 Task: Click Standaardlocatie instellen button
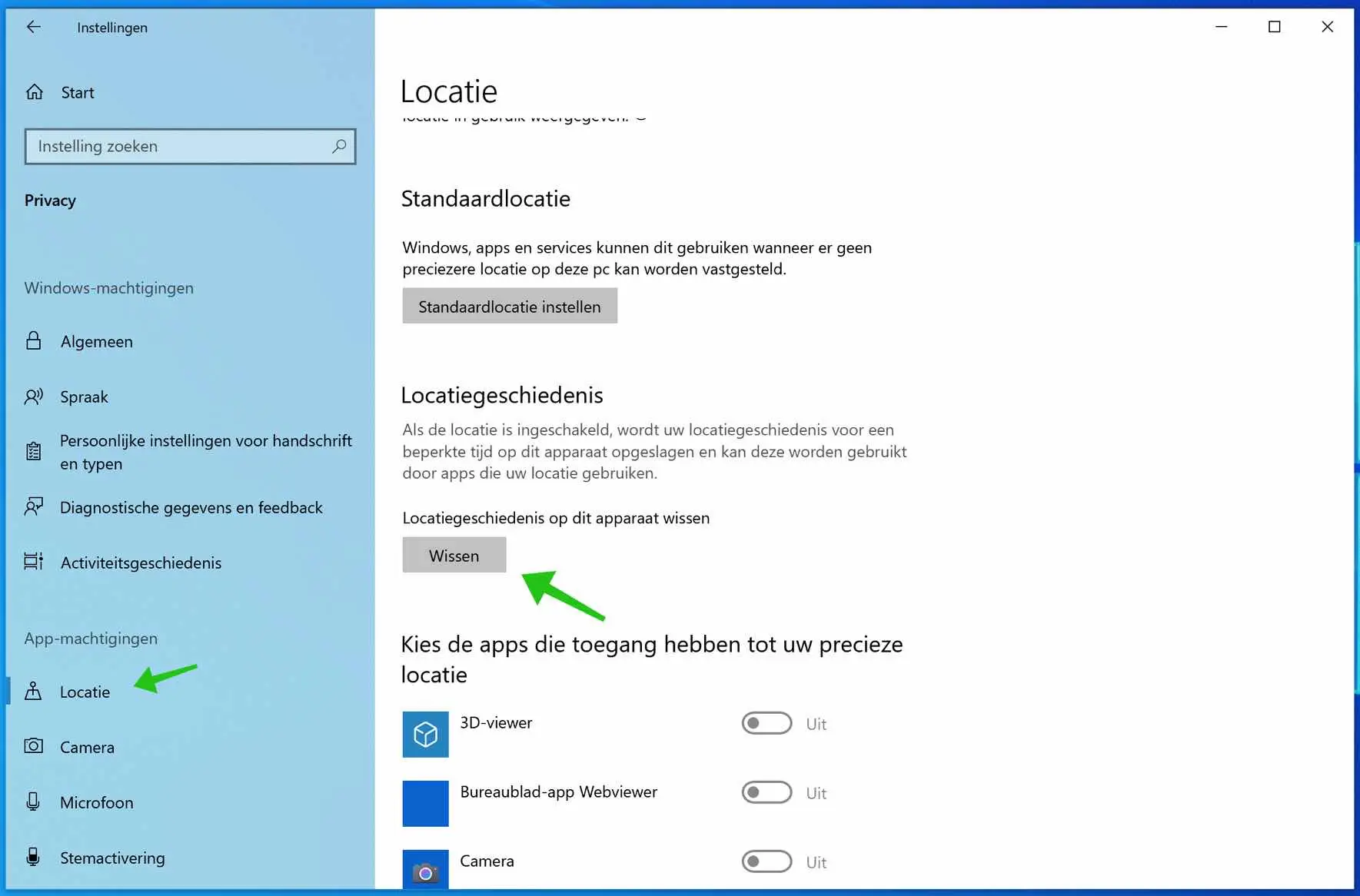[x=510, y=306]
